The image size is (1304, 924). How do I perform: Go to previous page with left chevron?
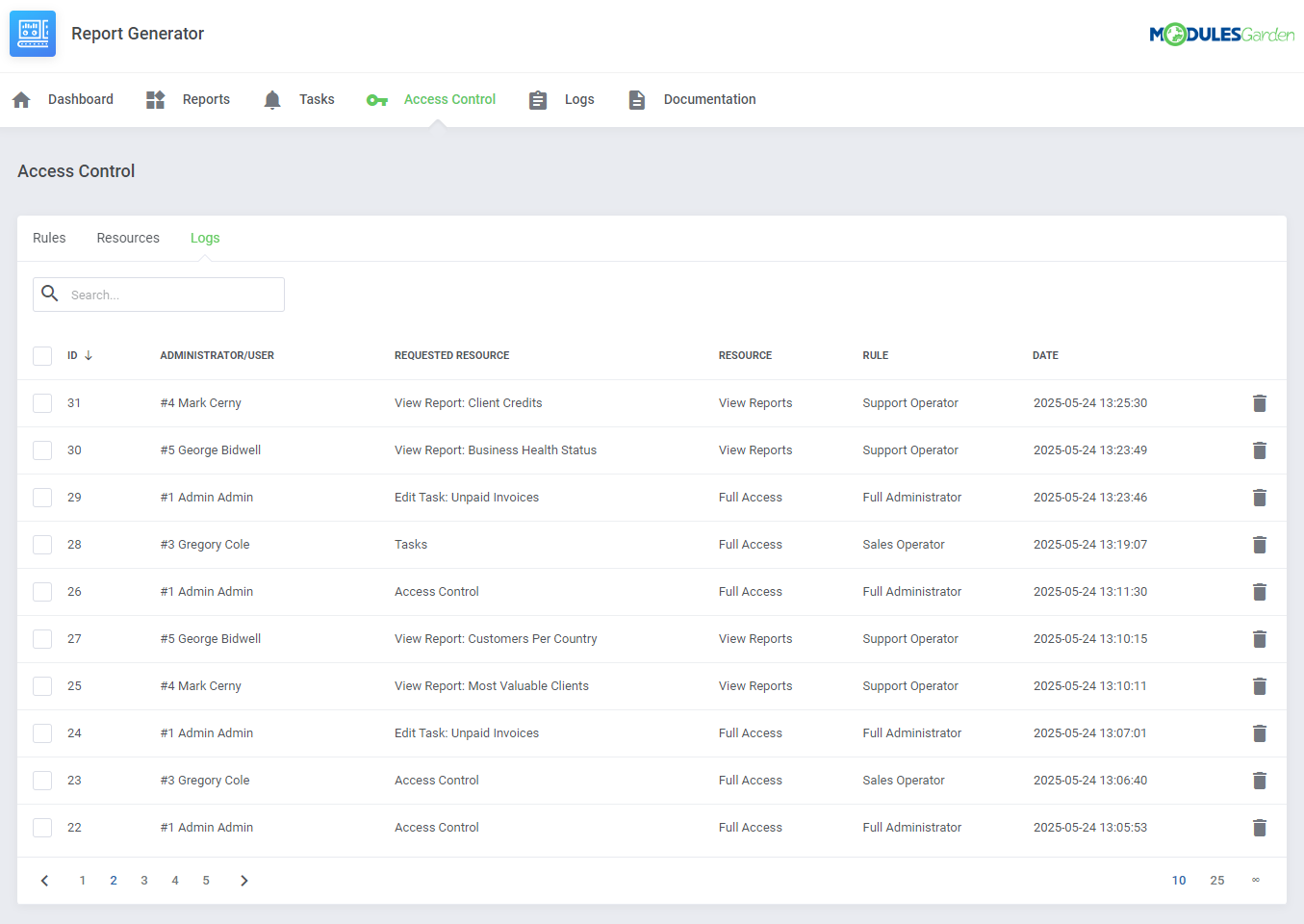[44, 881]
